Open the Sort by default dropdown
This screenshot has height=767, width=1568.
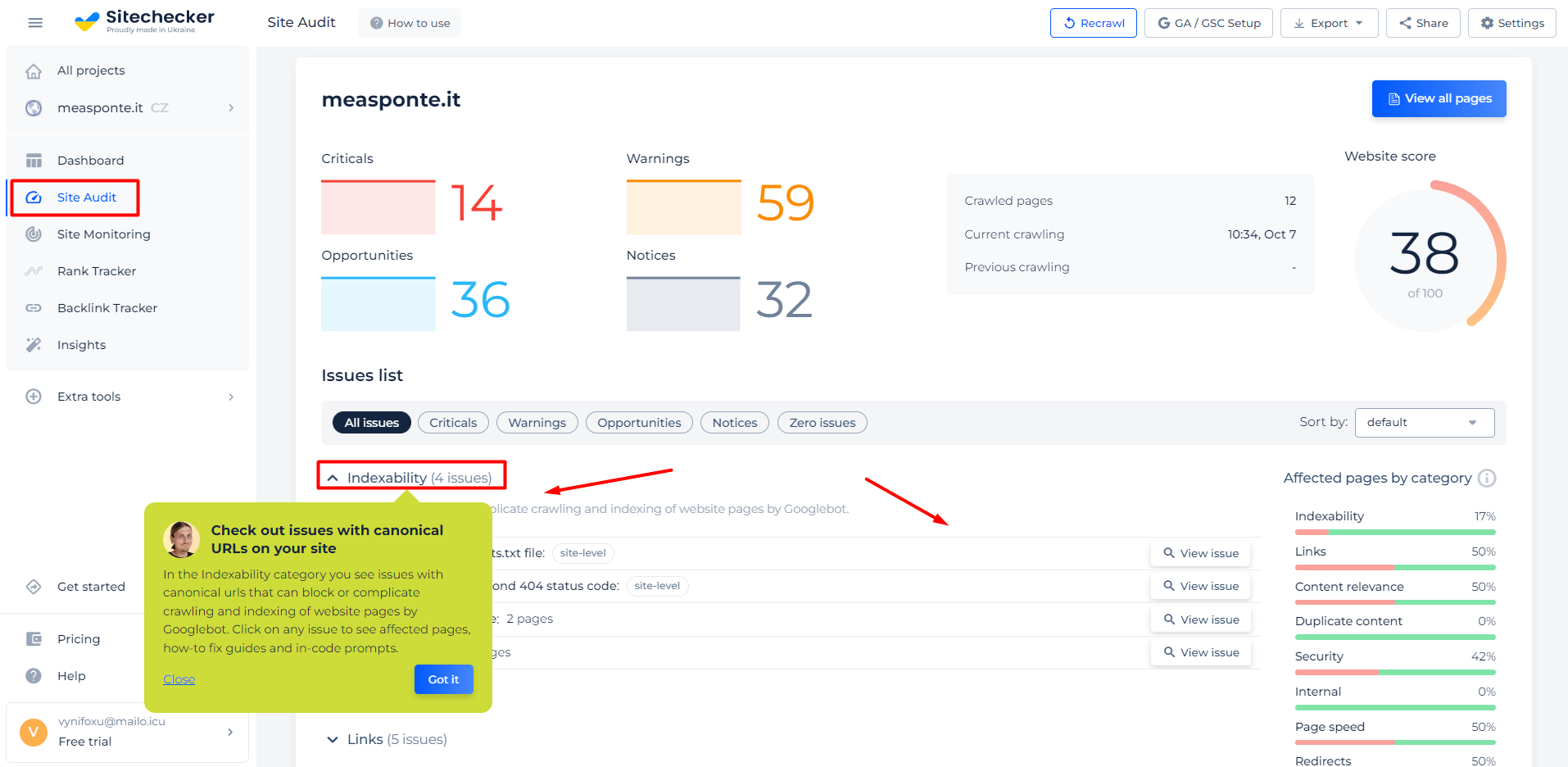tap(1425, 423)
